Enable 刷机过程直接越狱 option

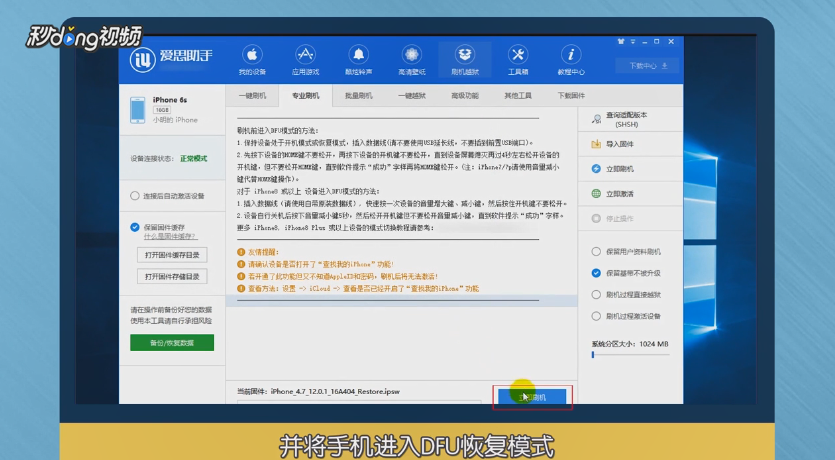coord(596,294)
